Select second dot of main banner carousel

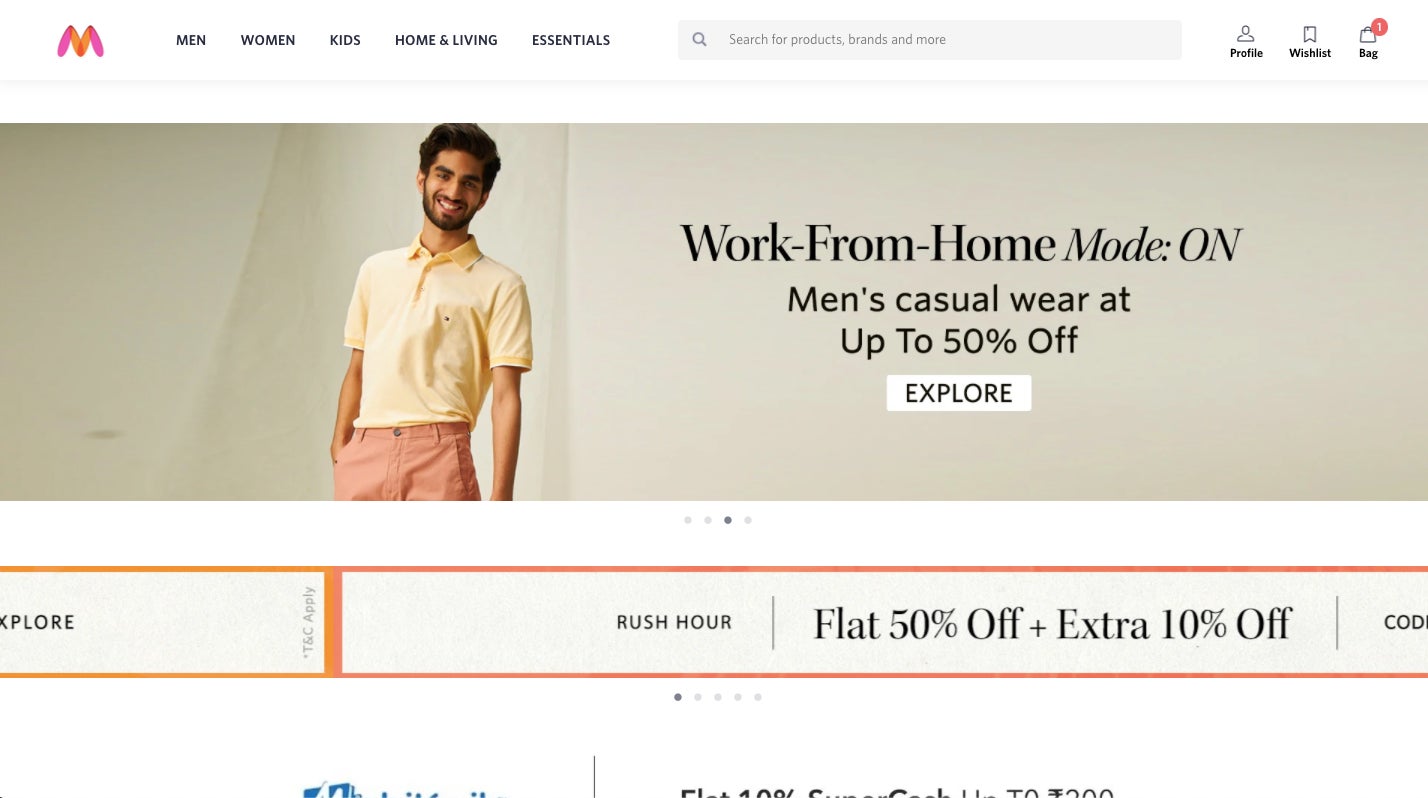(708, 520)
